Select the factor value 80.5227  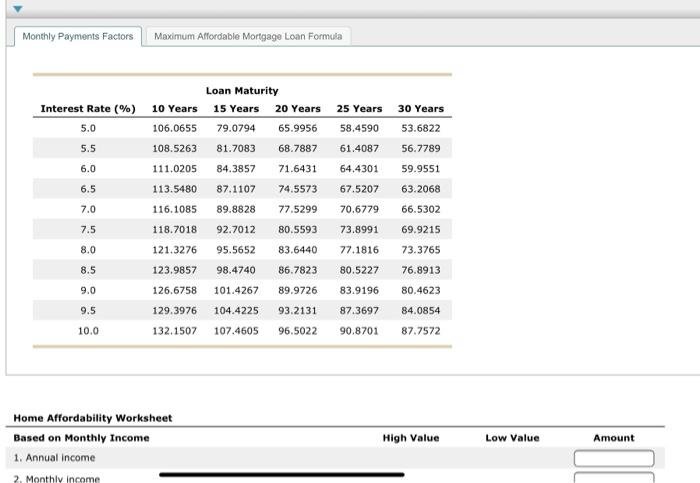coord(359,270)
